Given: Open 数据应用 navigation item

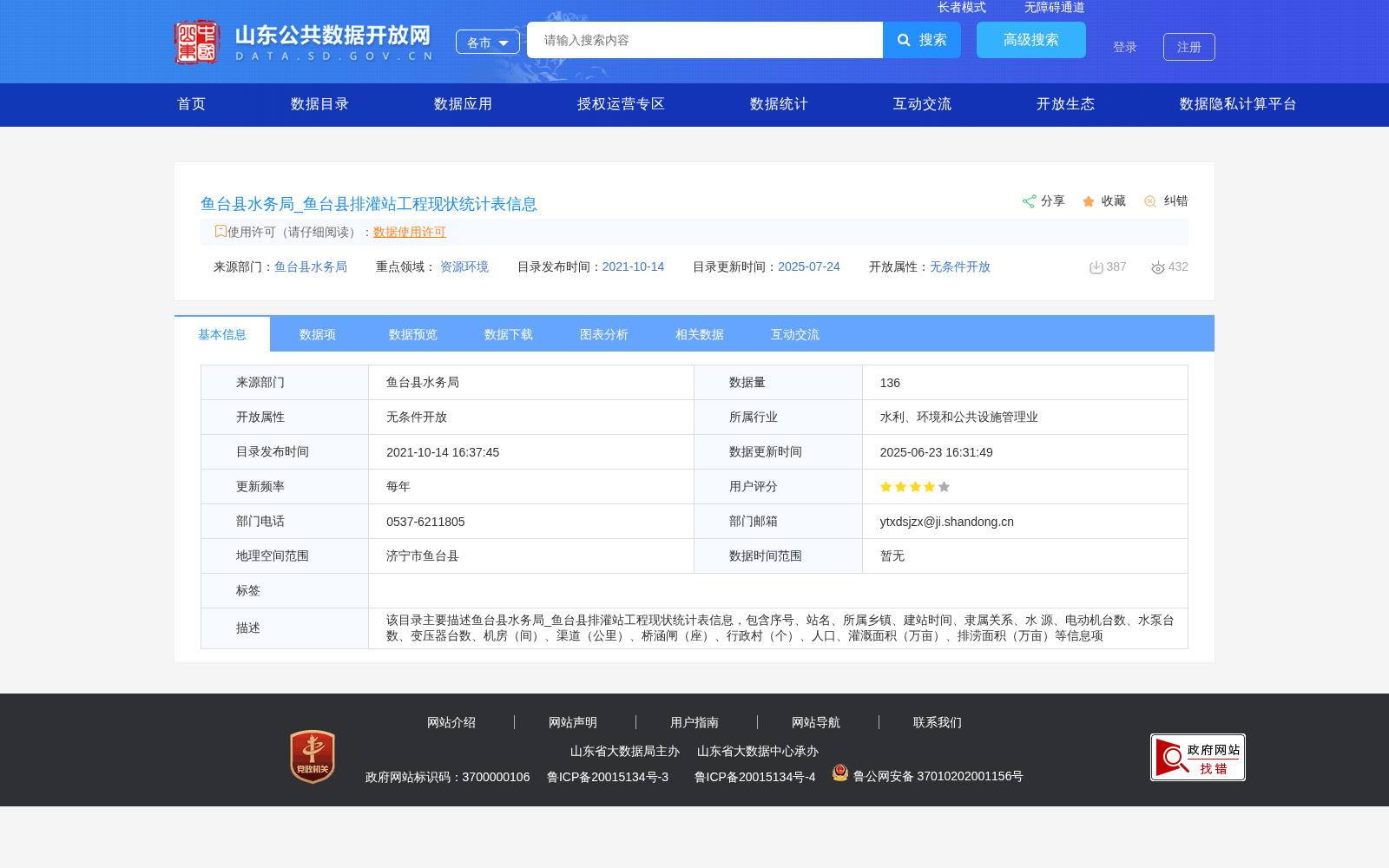Looking at the screenshot, I should tap(463, 104).
